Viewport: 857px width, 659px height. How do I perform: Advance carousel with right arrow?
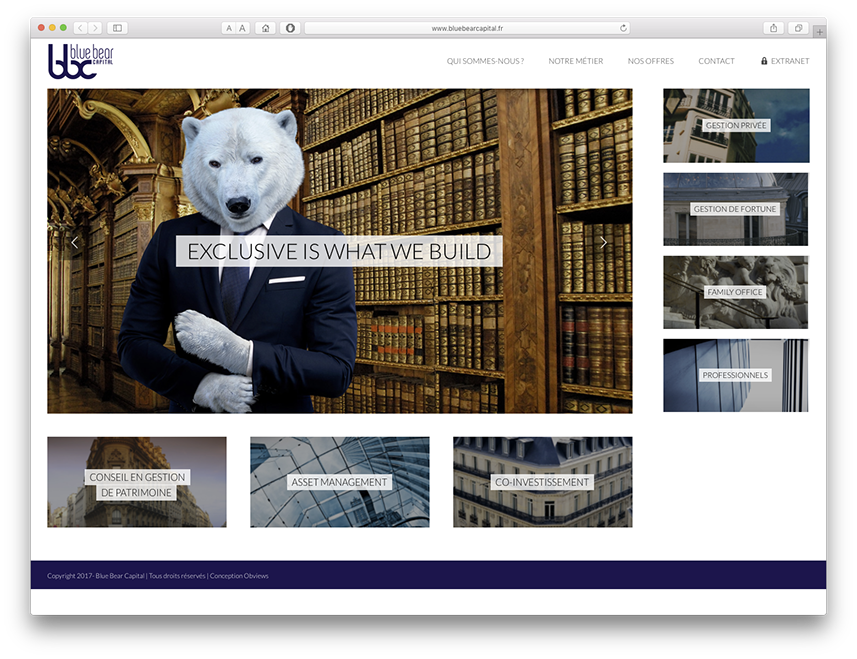[x=603, y=242]
